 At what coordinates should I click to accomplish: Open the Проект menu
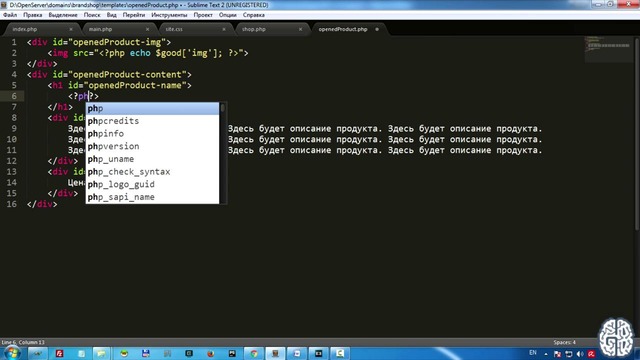point(203,15)
